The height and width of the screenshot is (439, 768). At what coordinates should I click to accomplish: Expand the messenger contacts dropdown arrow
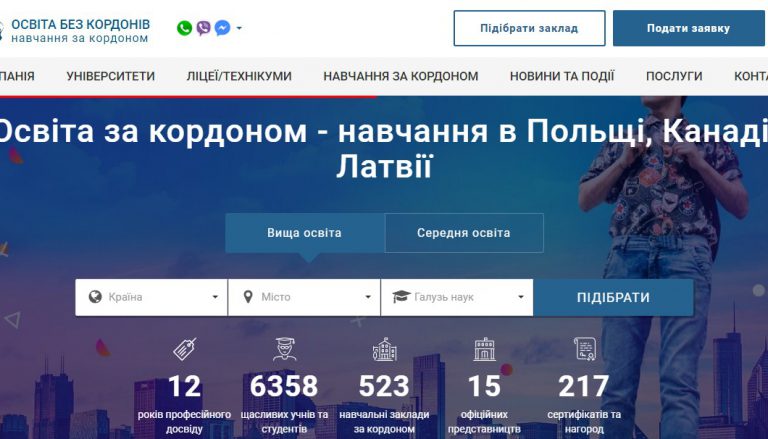pyautogui.click(x=239, y=28)
